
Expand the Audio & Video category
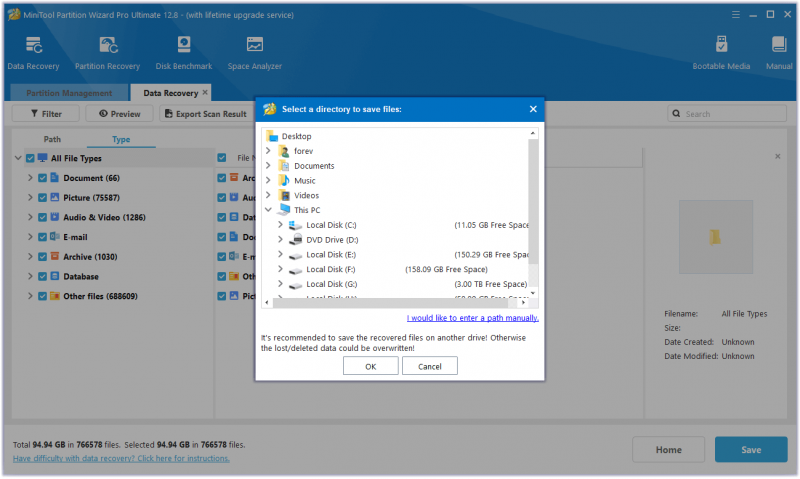(x=30, y=217)
